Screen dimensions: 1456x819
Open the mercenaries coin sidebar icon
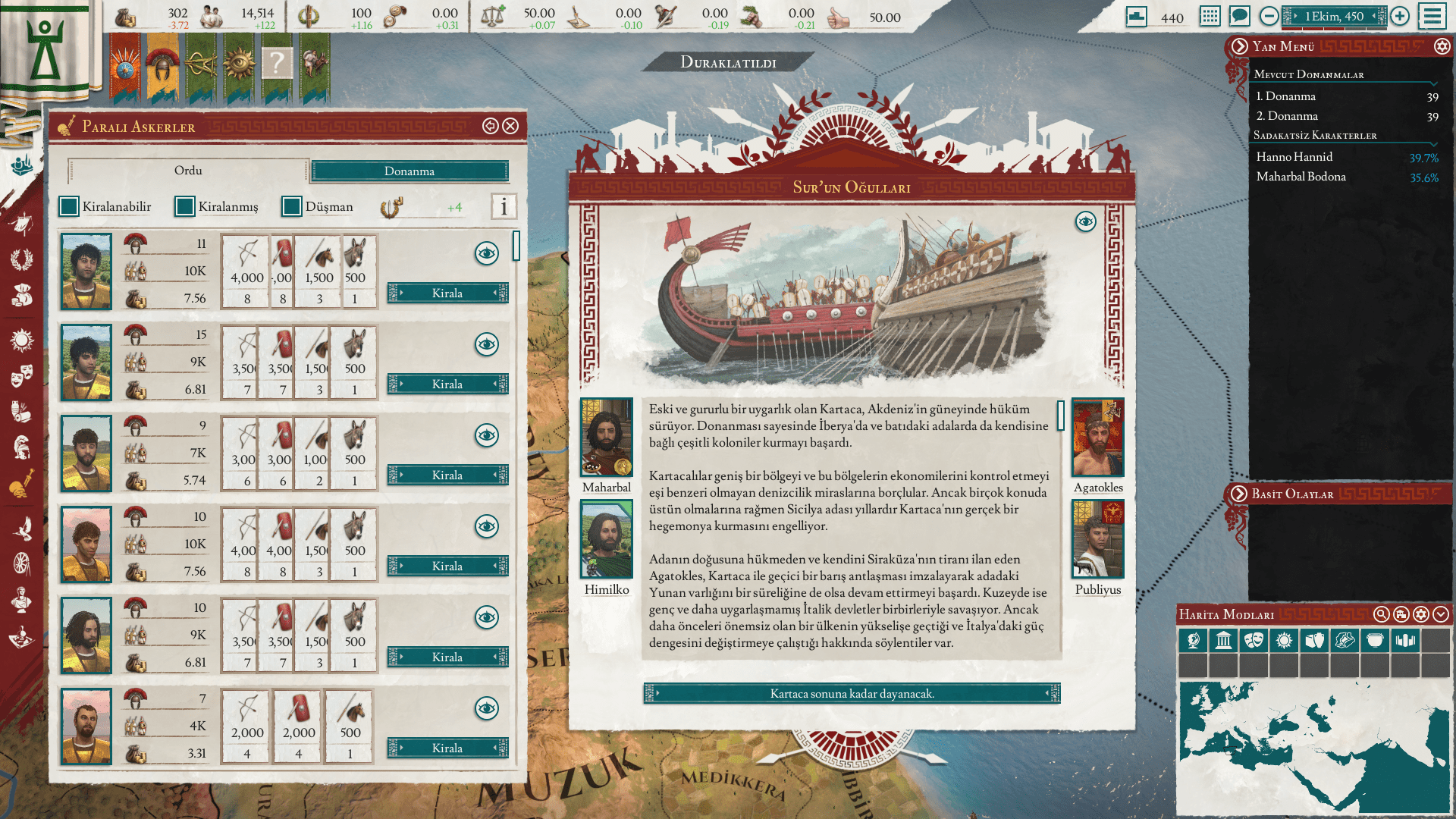(22, 484)
